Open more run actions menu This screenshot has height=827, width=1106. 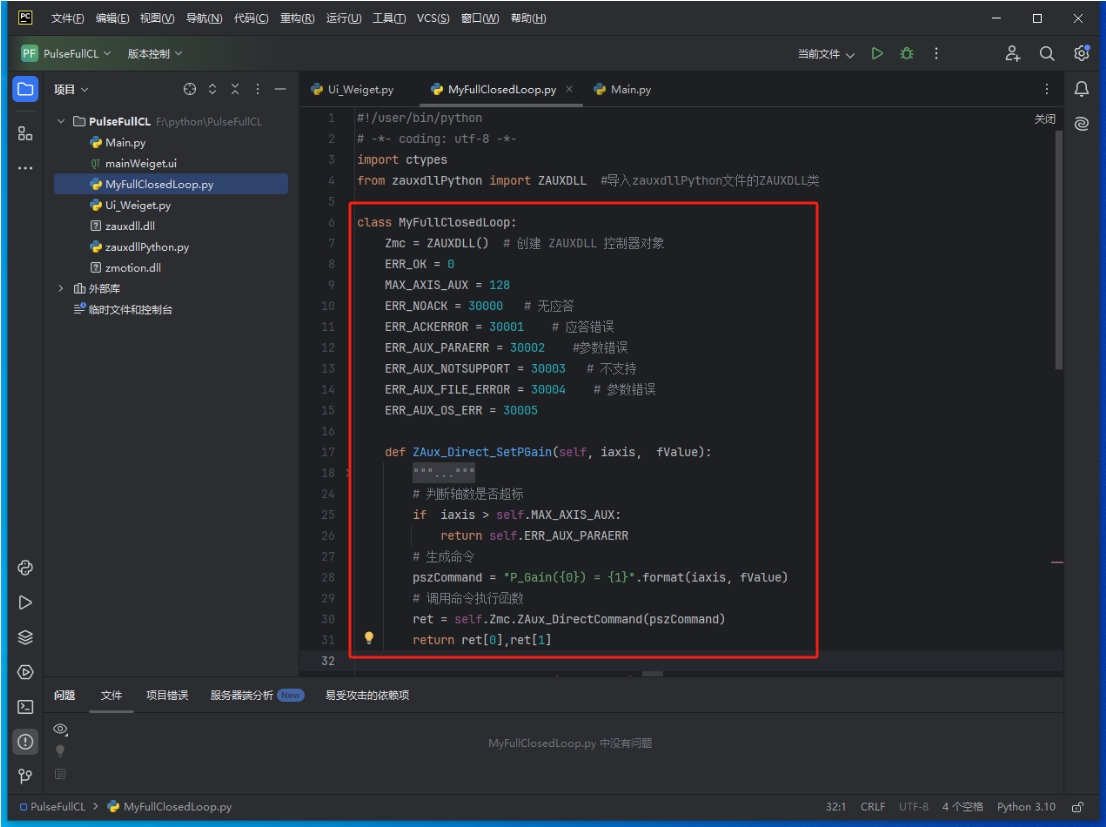click(x=936, y=54)
